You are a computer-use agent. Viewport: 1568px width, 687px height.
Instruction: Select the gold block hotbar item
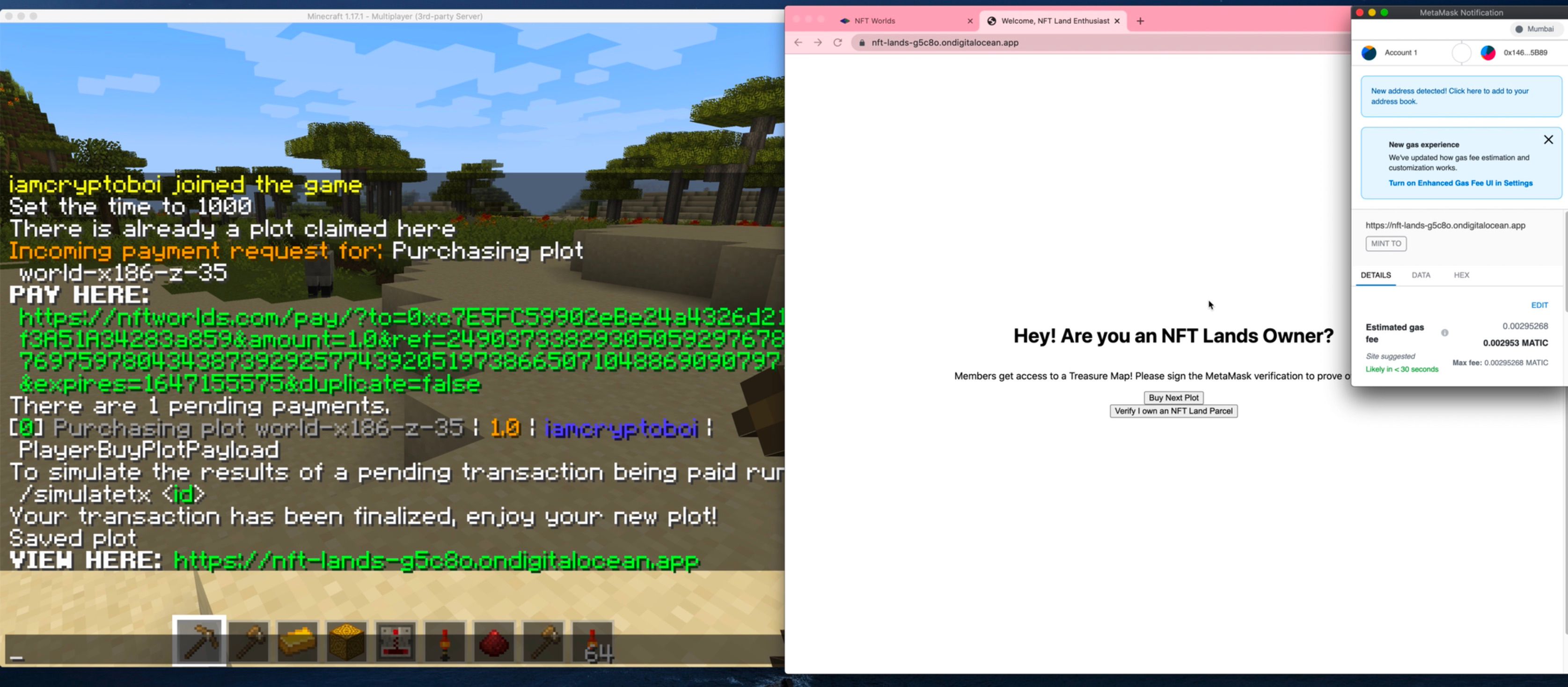[346, 641]
